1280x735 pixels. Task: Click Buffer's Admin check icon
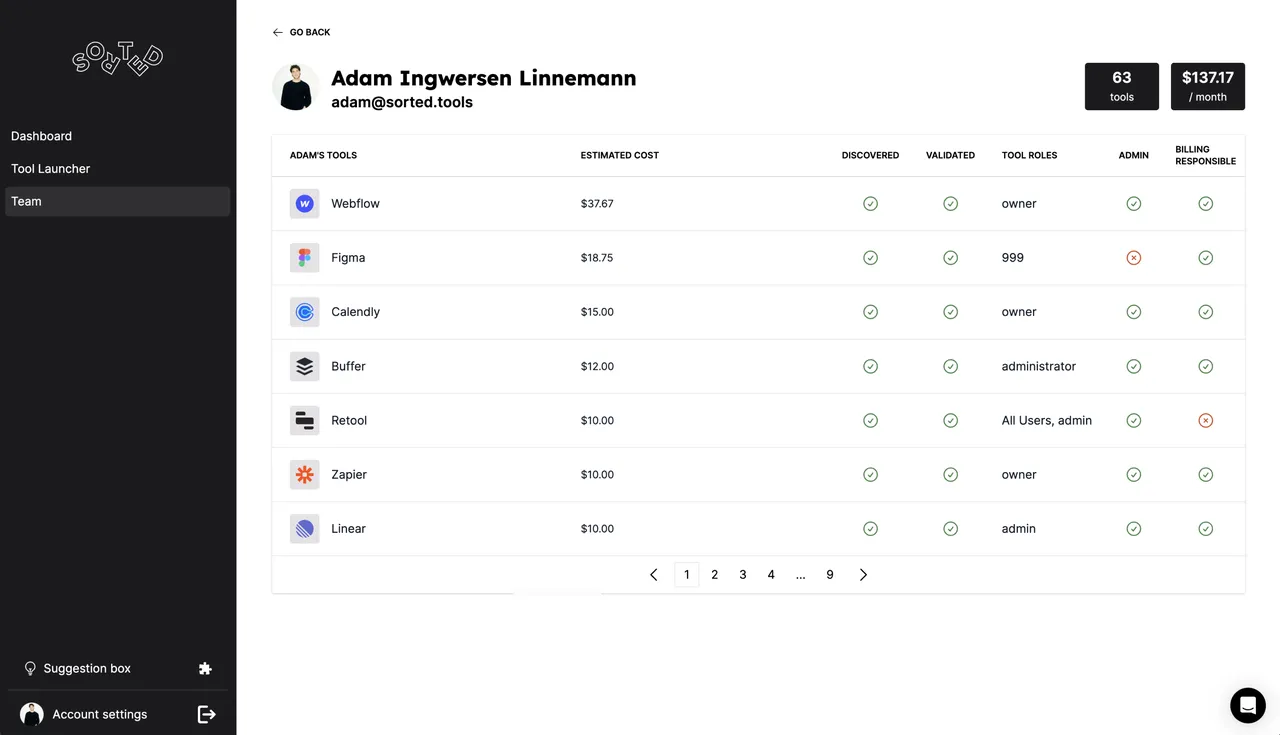pos(1134,366)
